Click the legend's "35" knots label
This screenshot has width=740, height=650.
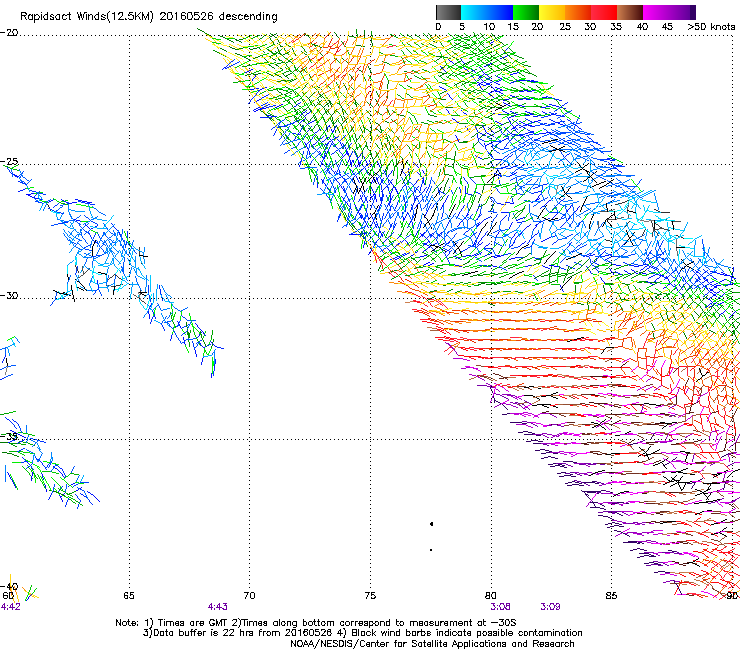[616, 27]
